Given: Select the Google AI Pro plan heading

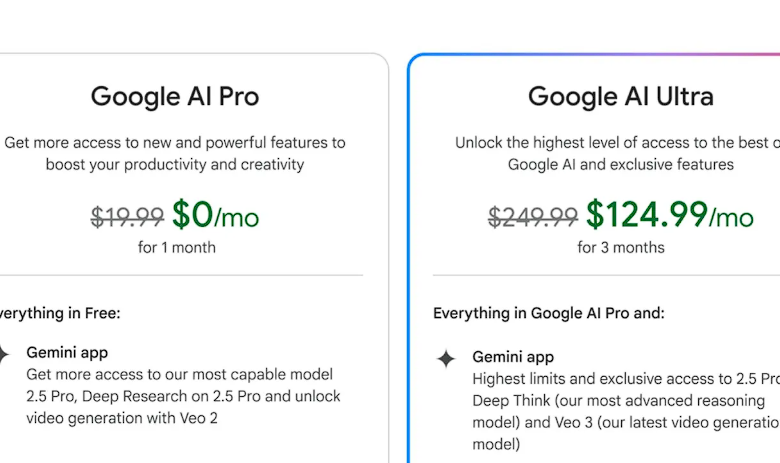Looking at the screenshot, I should tap(175, 96).
